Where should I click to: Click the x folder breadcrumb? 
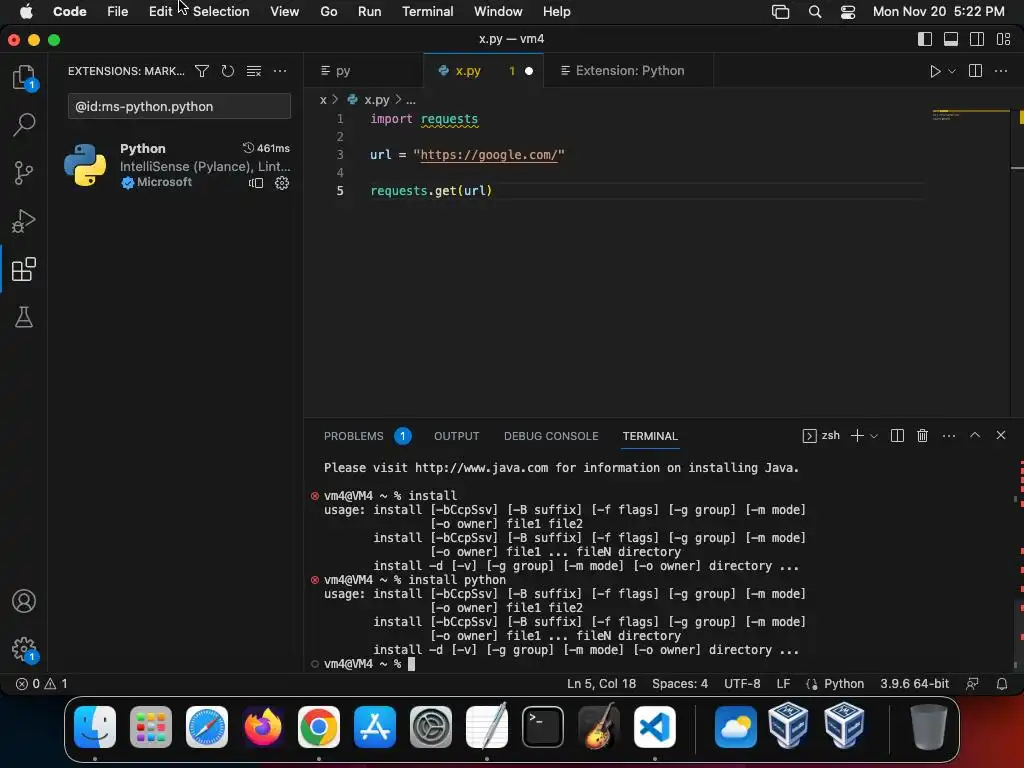(x=323, y=100)
